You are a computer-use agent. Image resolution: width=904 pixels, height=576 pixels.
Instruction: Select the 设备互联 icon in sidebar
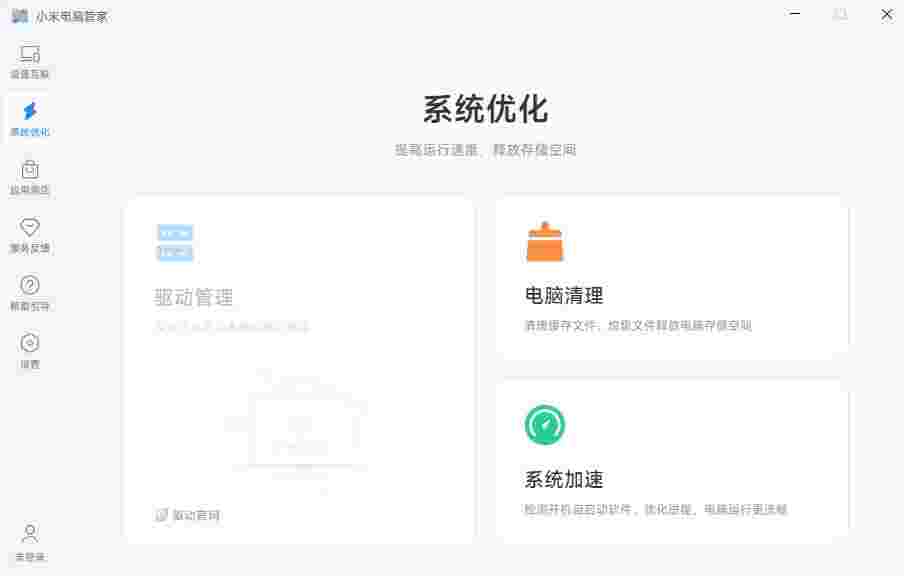[29, 58]
